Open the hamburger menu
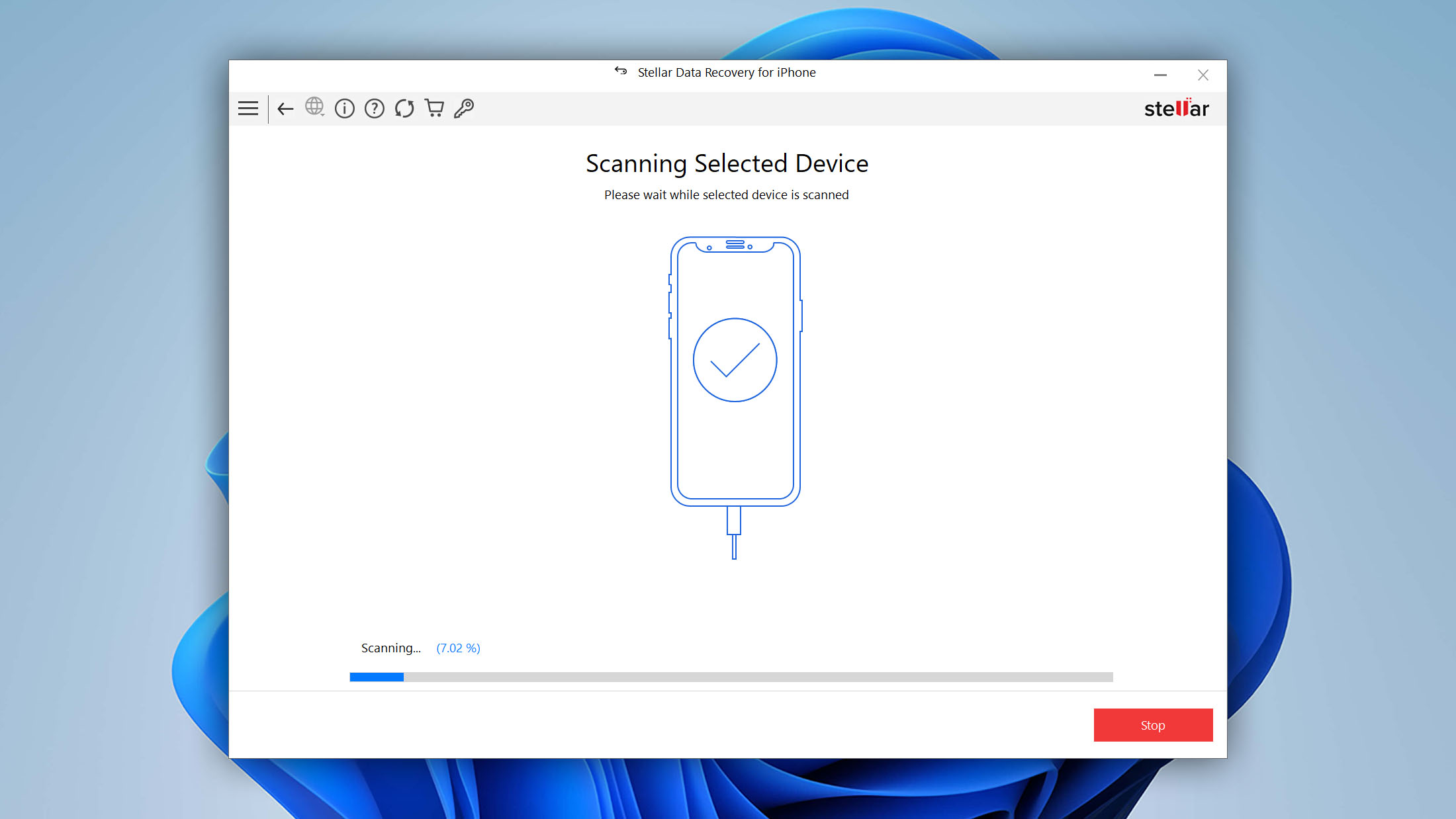 click(248, 108)
